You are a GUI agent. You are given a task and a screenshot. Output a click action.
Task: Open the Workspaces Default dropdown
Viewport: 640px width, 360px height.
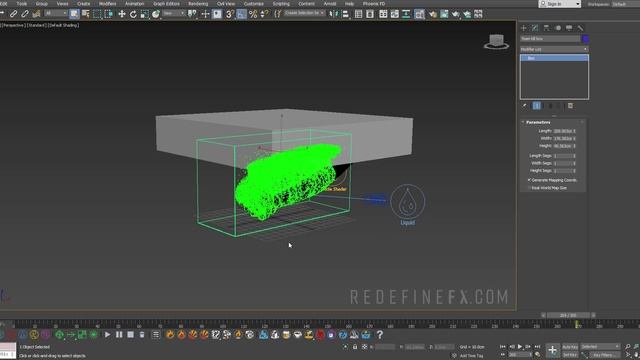[625, 4]
